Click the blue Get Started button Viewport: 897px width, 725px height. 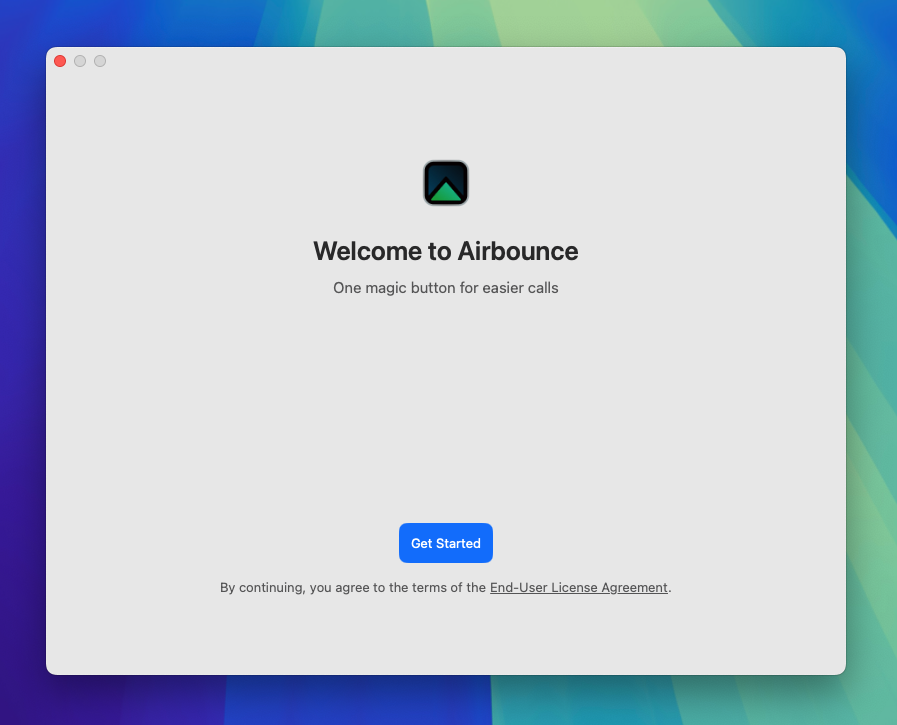445,543
